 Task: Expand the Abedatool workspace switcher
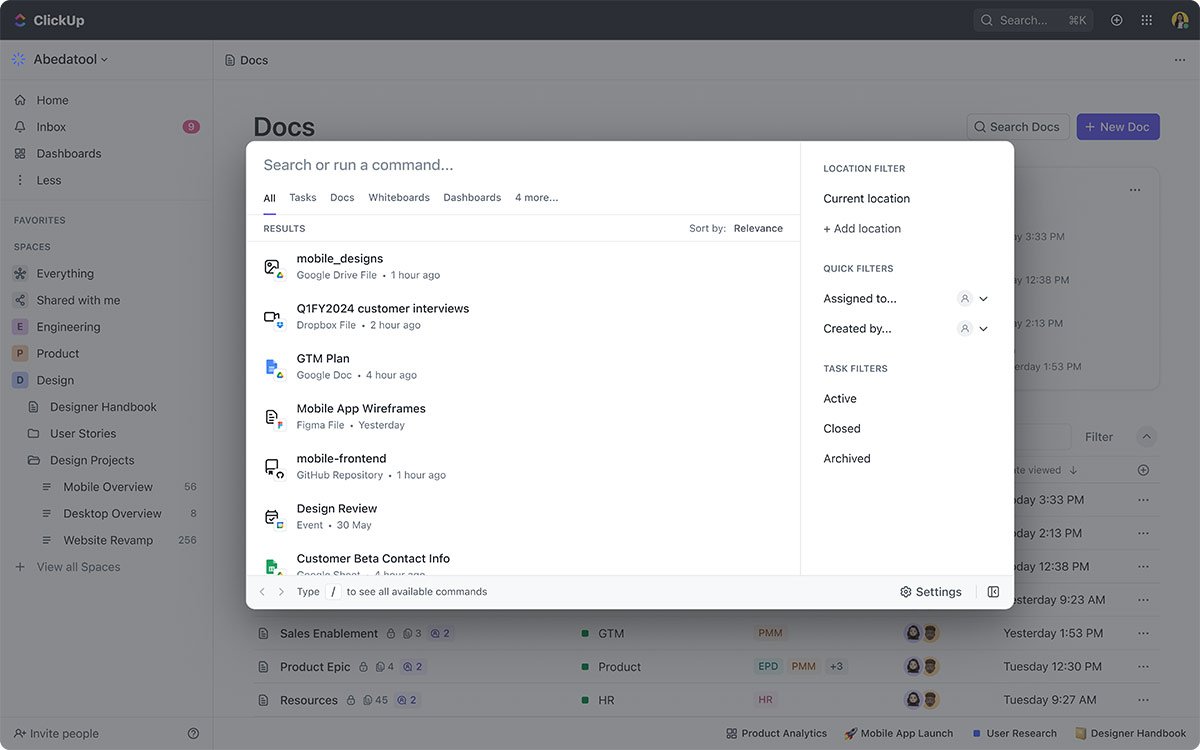click(67, 58)
